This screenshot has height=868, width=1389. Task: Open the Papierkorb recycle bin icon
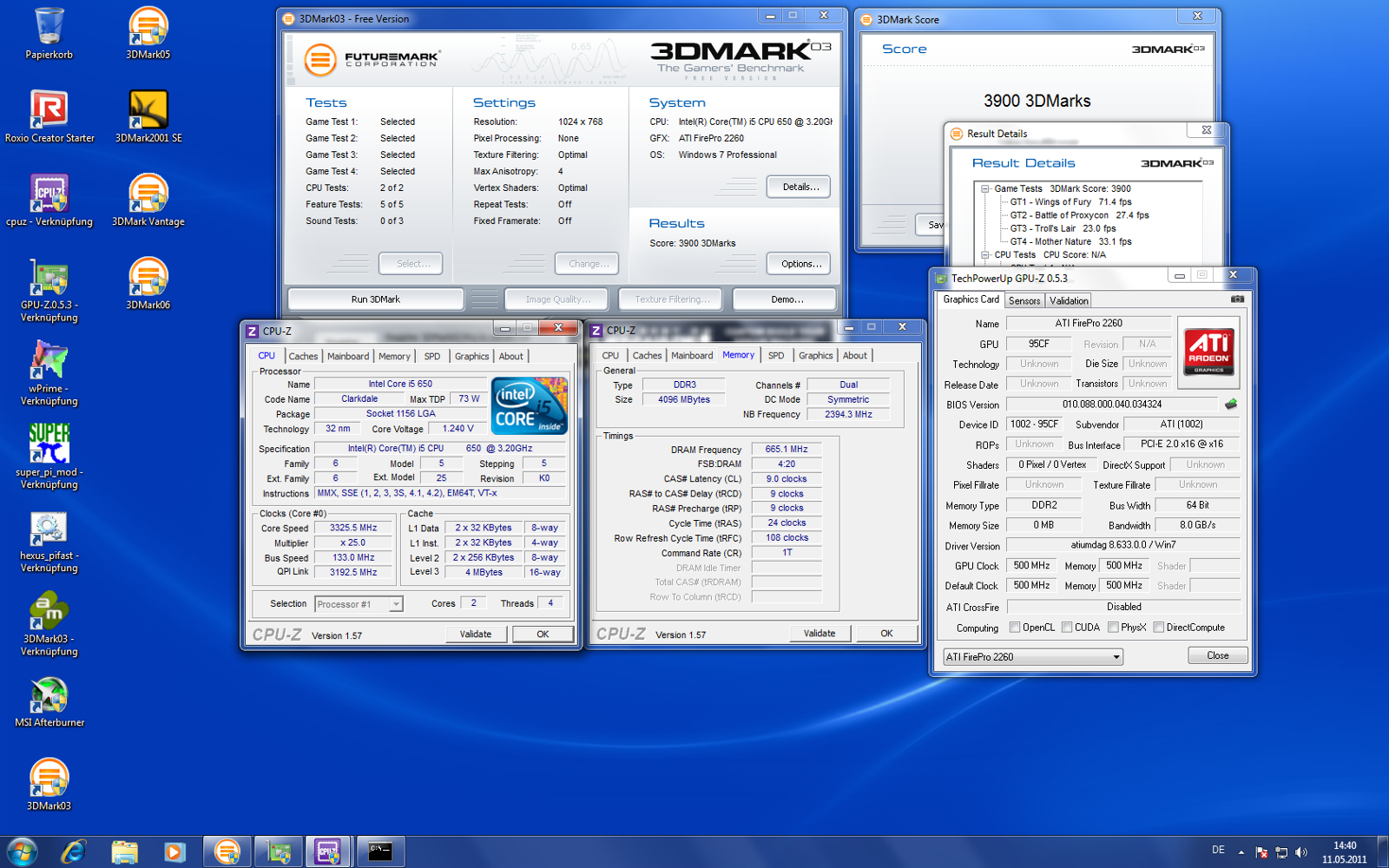click(49, 33)
